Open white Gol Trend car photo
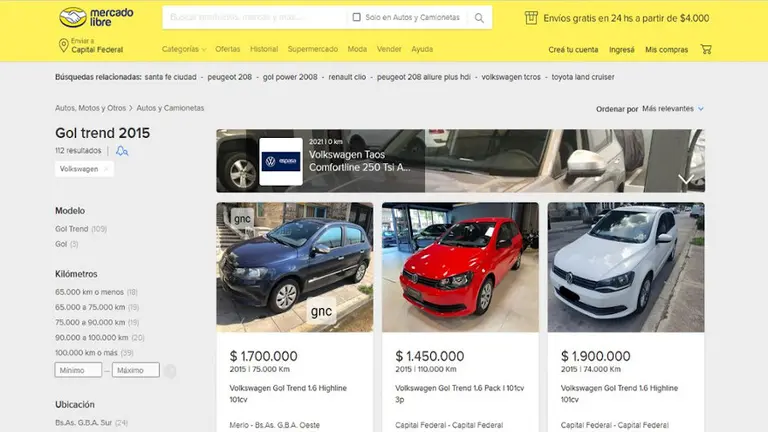768x432 pixels. pyautogui.click(x=626, y=267)
